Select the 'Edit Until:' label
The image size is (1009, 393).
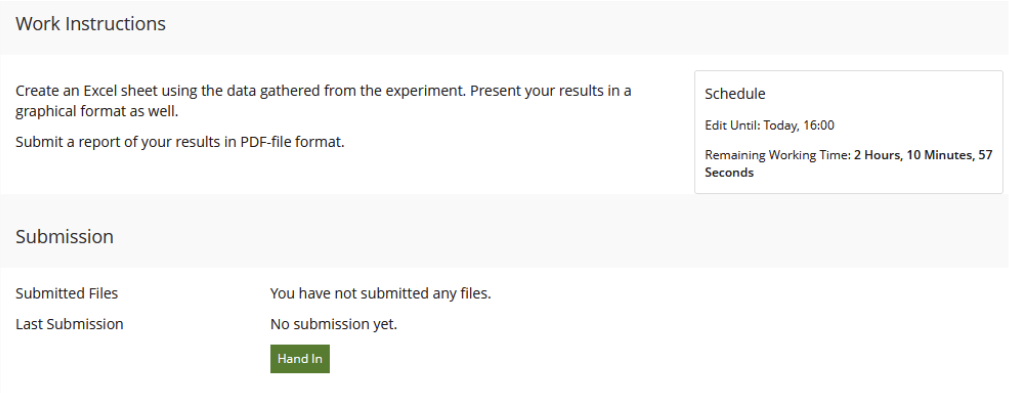733,125
